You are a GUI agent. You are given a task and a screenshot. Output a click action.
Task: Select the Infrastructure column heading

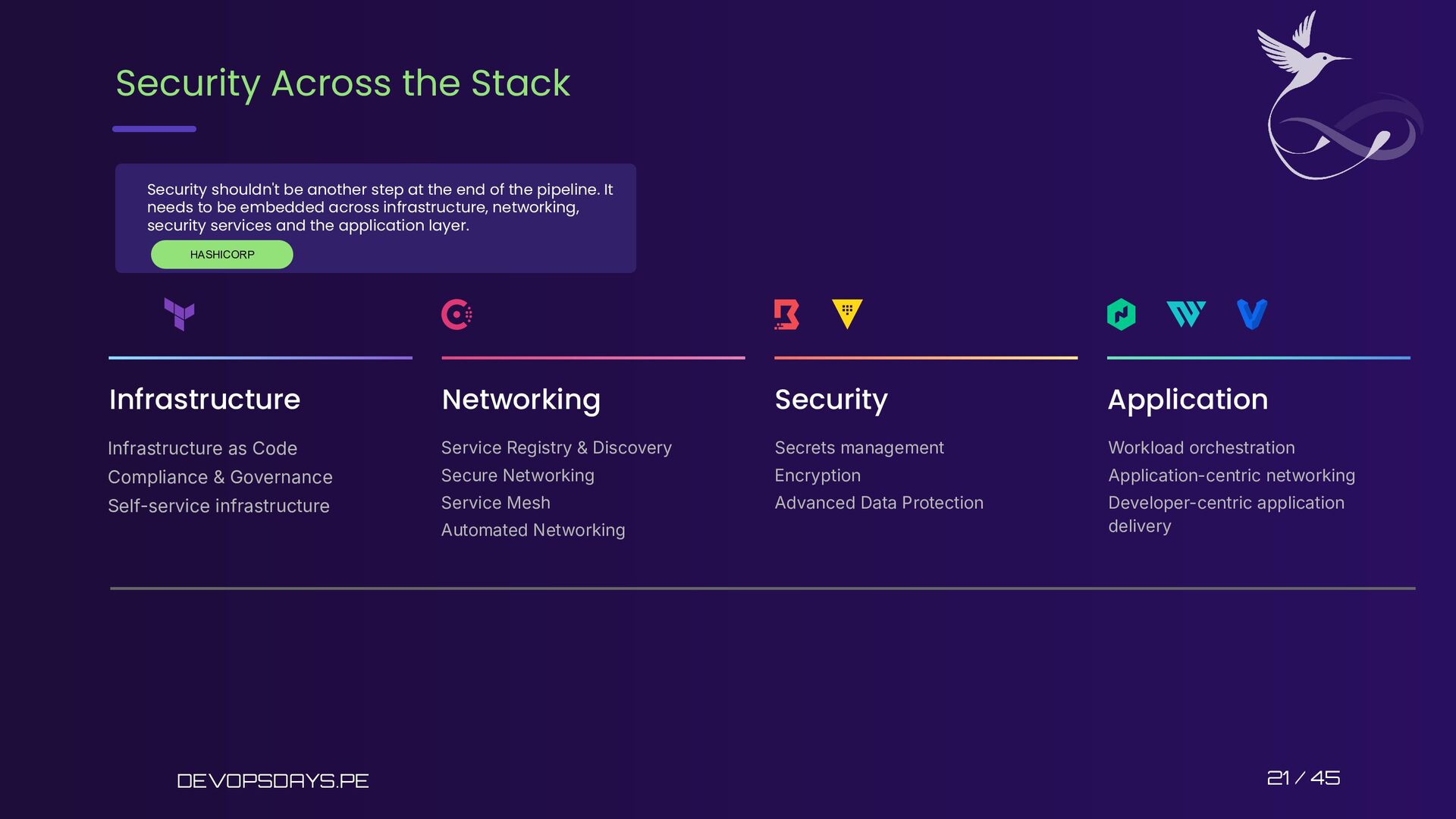[x=205, y=400]
